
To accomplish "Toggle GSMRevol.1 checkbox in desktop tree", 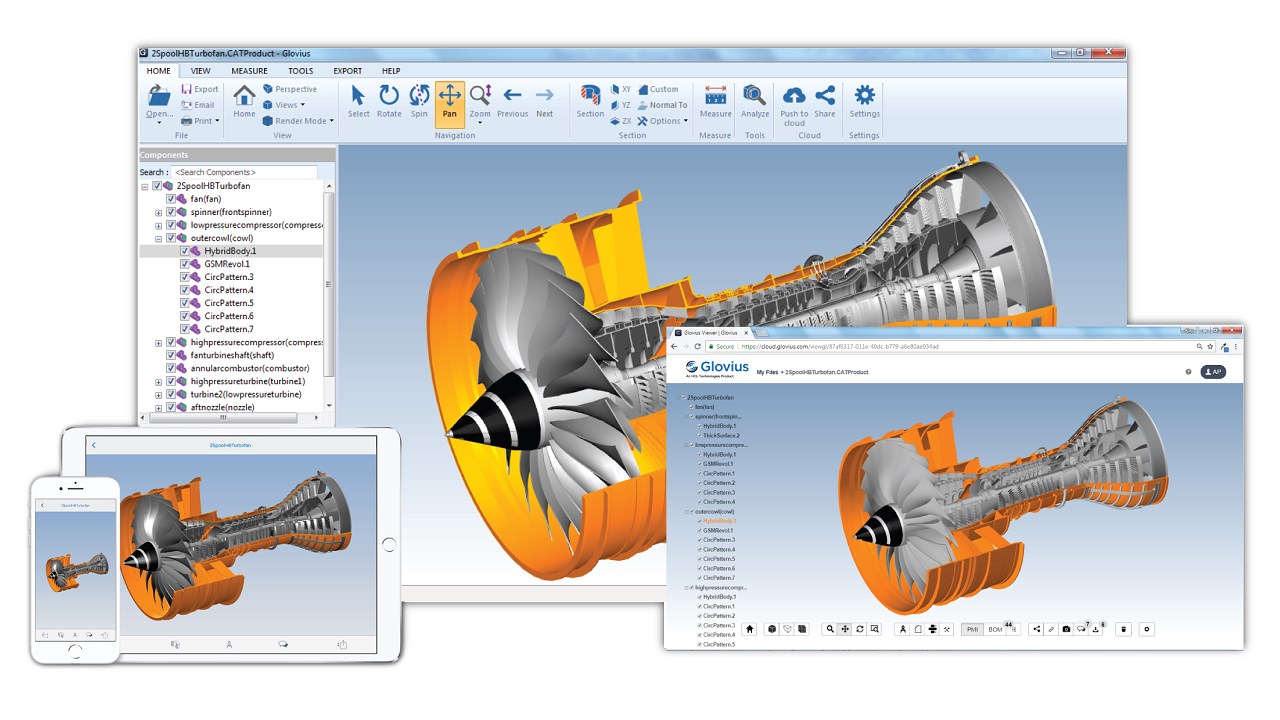I will [185, 264].
